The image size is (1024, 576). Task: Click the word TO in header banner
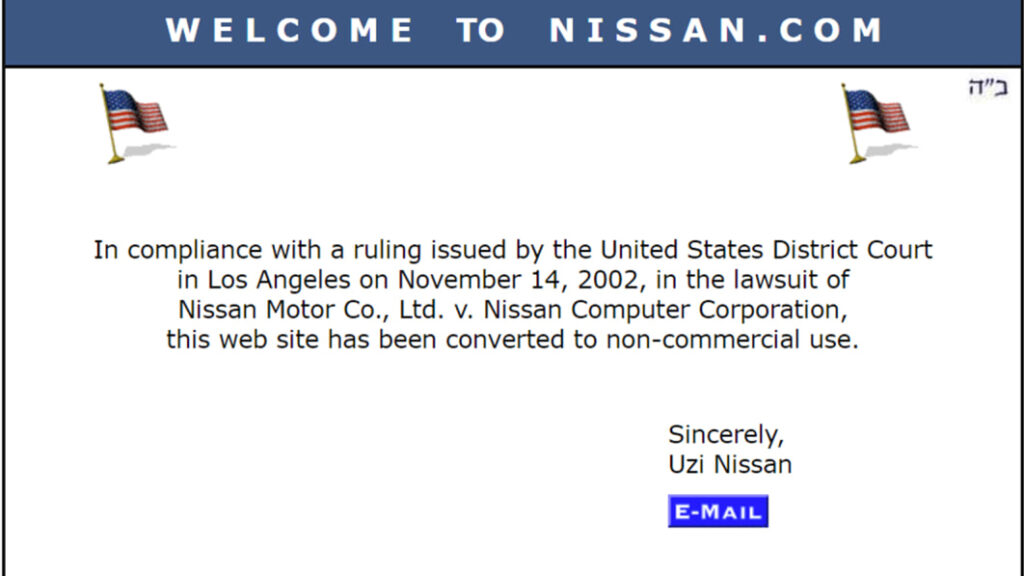pos(481,31)
